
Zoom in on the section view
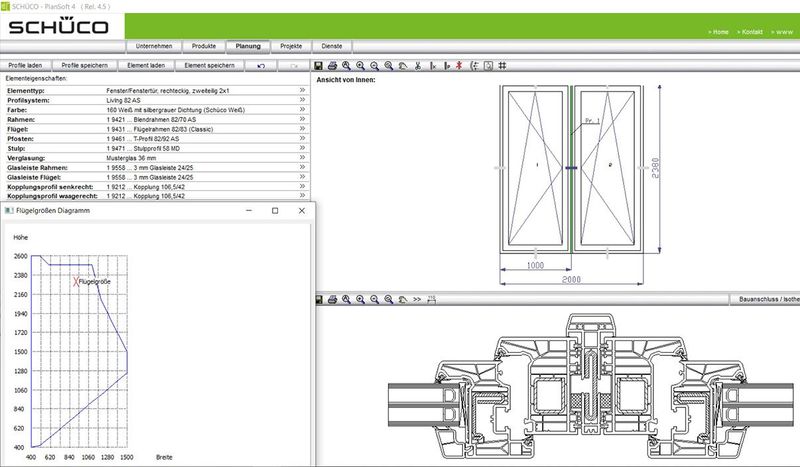point(360,299)
